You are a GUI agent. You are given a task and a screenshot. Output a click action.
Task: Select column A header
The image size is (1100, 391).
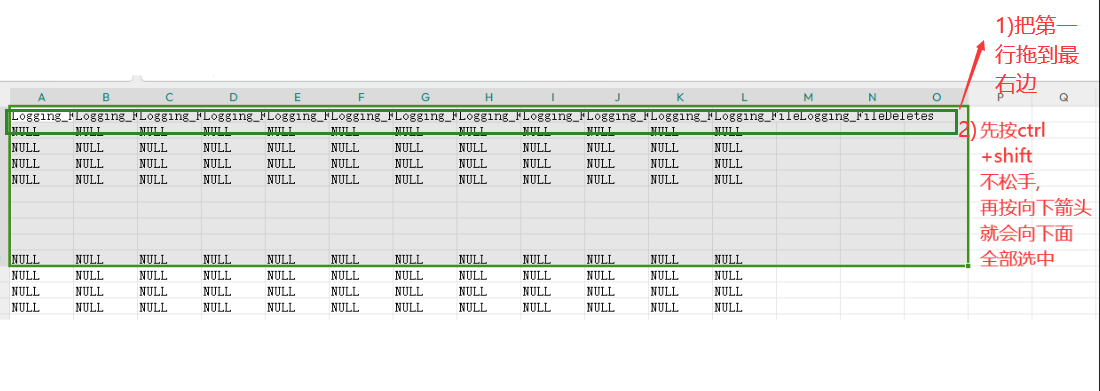(x=41, y=97)
